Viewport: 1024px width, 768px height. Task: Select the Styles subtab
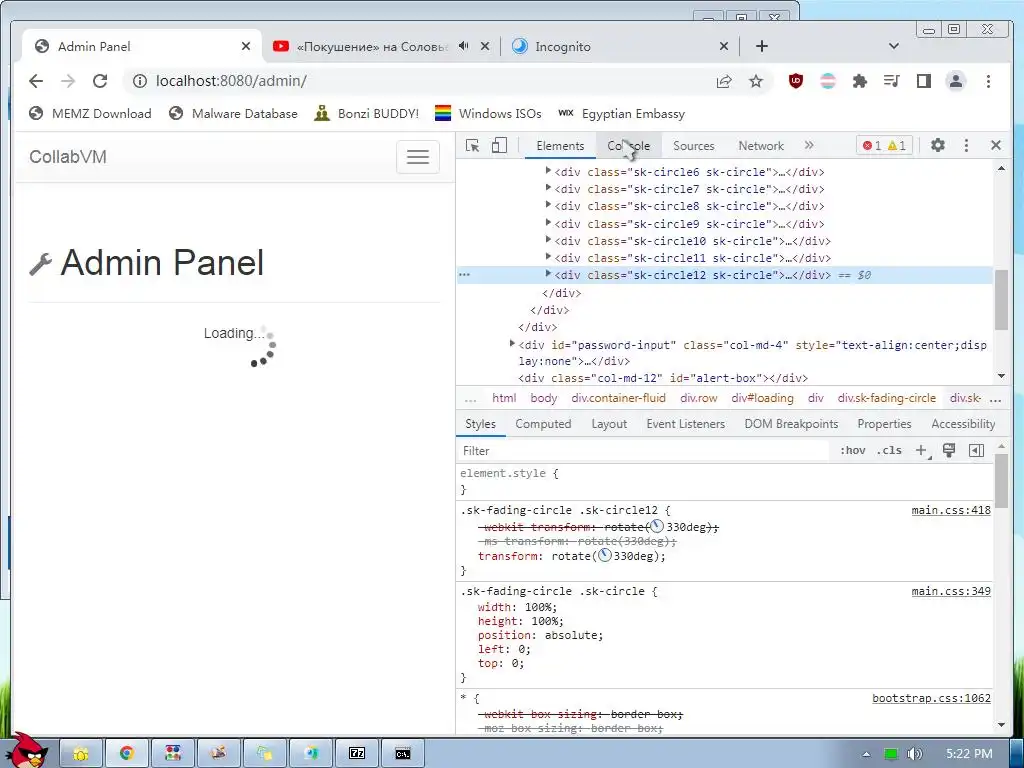click(x=481, y=424)
